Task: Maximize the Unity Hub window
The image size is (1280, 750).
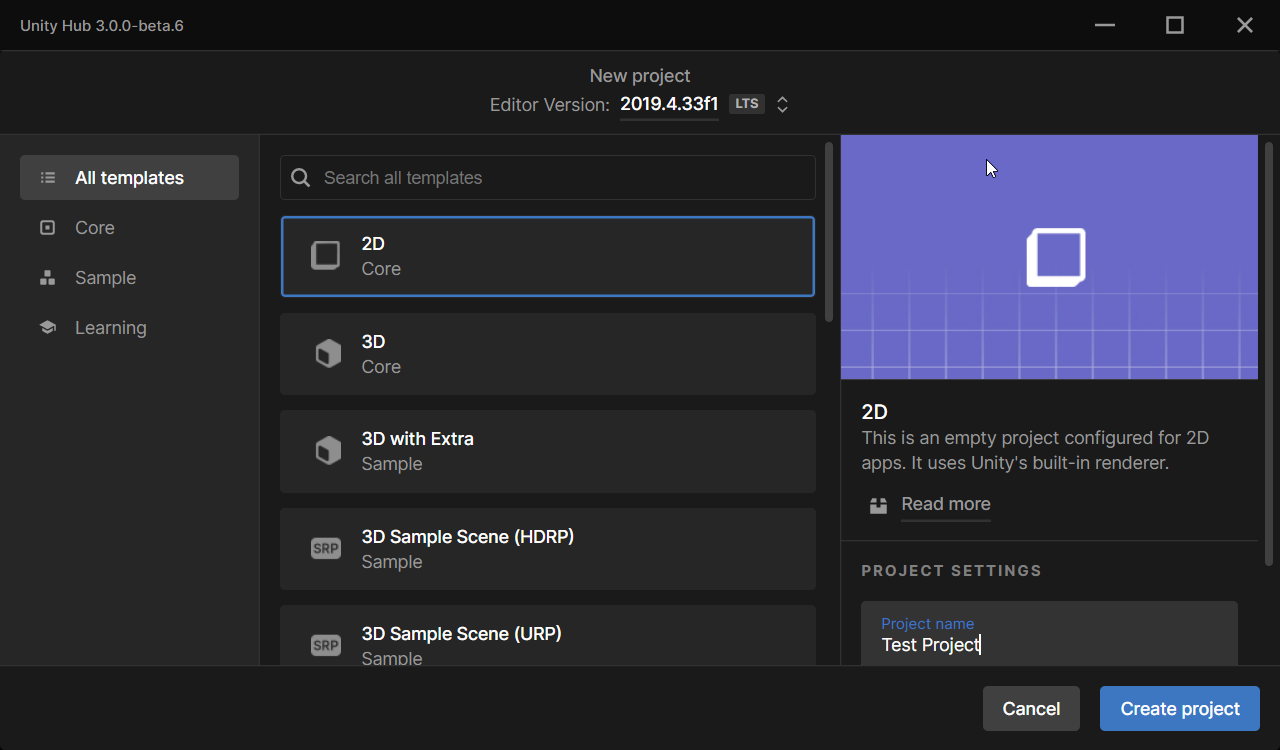Action: point(1175,25)
